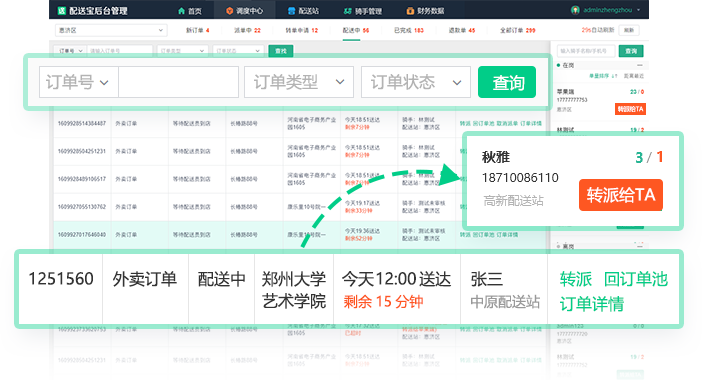Image resolution: width=702 pixels, height=380 pixels.
Task: Toggle the 单量排序 sort arrows icon
Action: [x=615, y=76]
